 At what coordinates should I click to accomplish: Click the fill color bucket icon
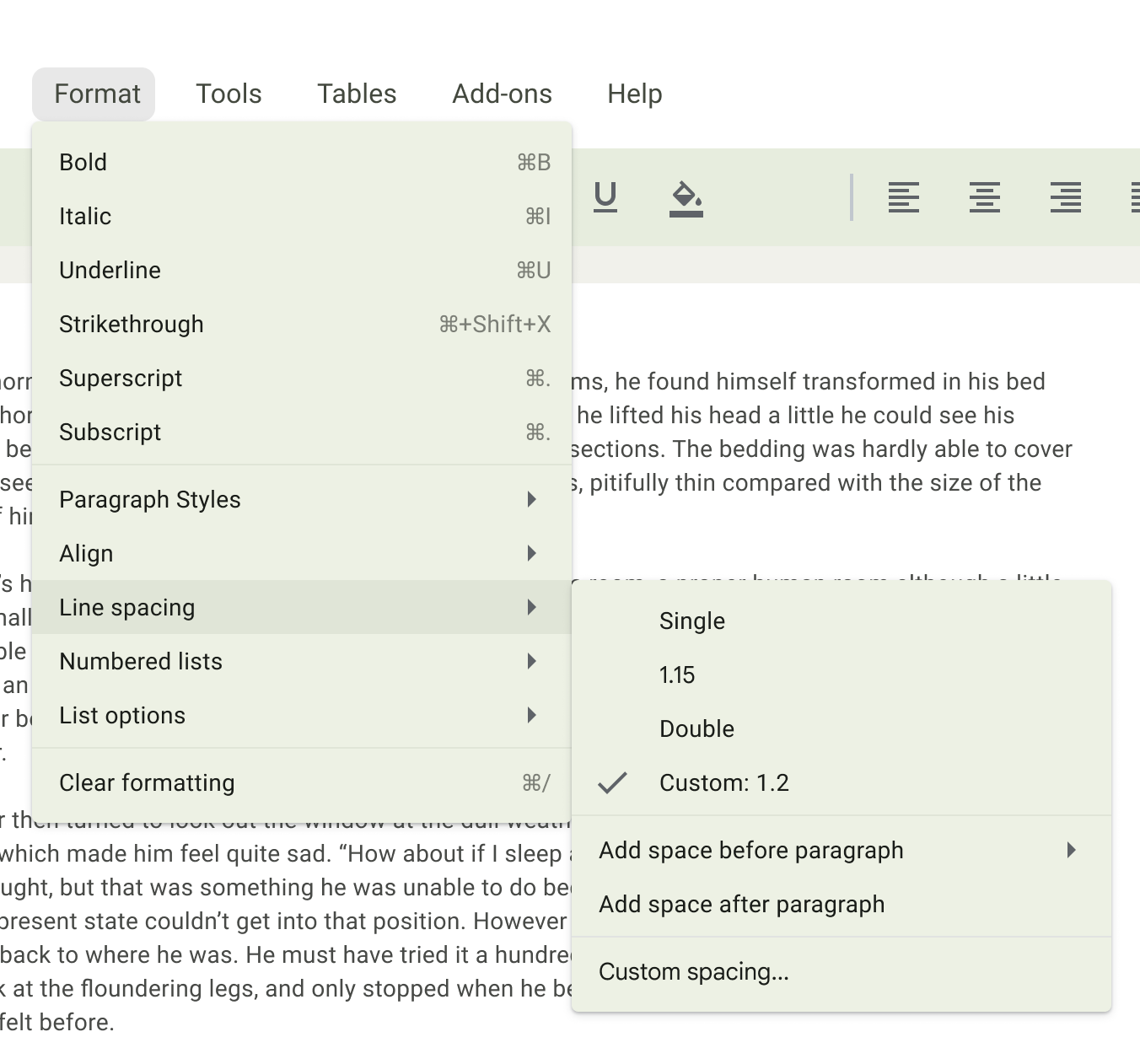click(x=686, y=199)
